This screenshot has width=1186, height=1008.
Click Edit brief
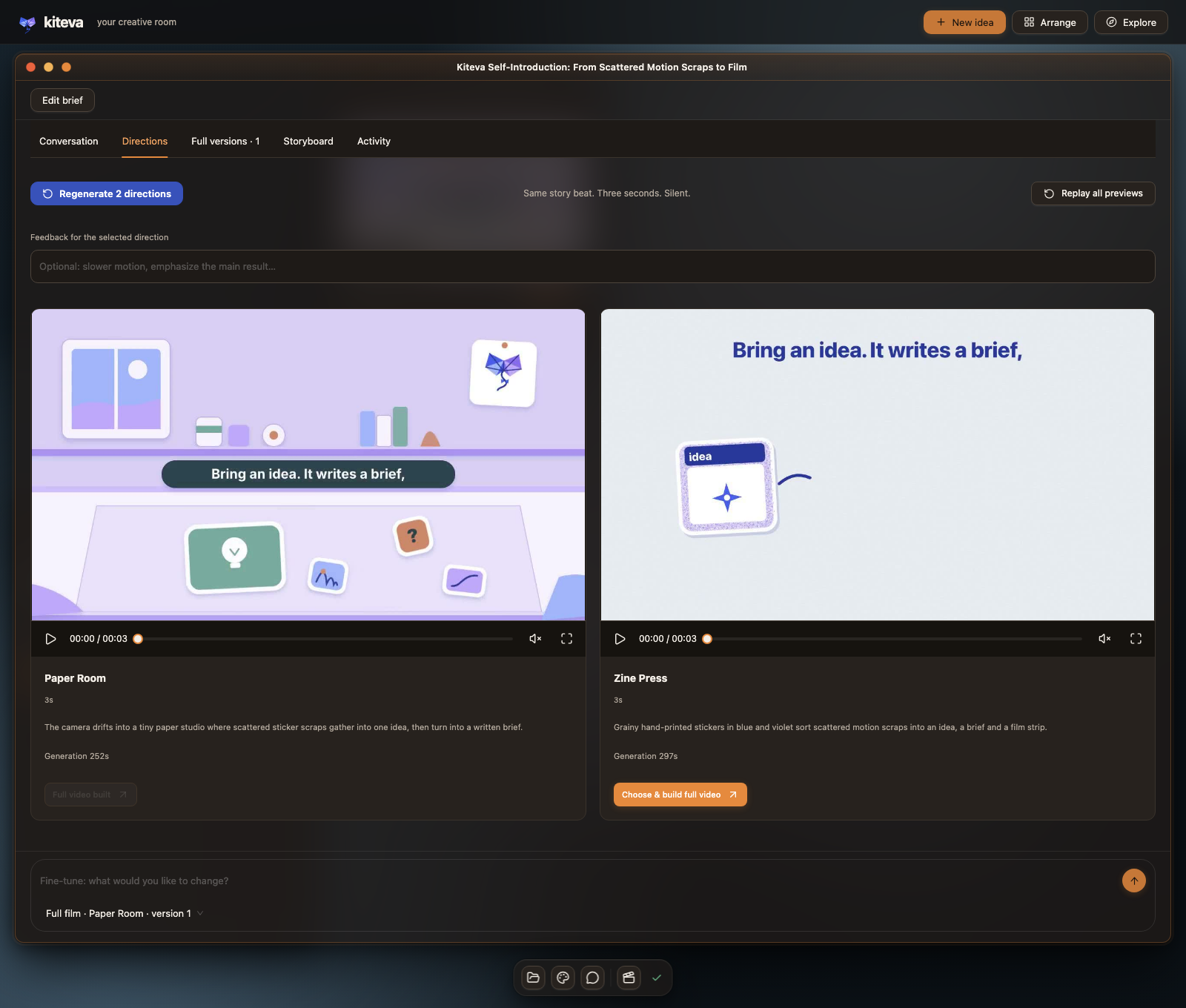[62, 100]
